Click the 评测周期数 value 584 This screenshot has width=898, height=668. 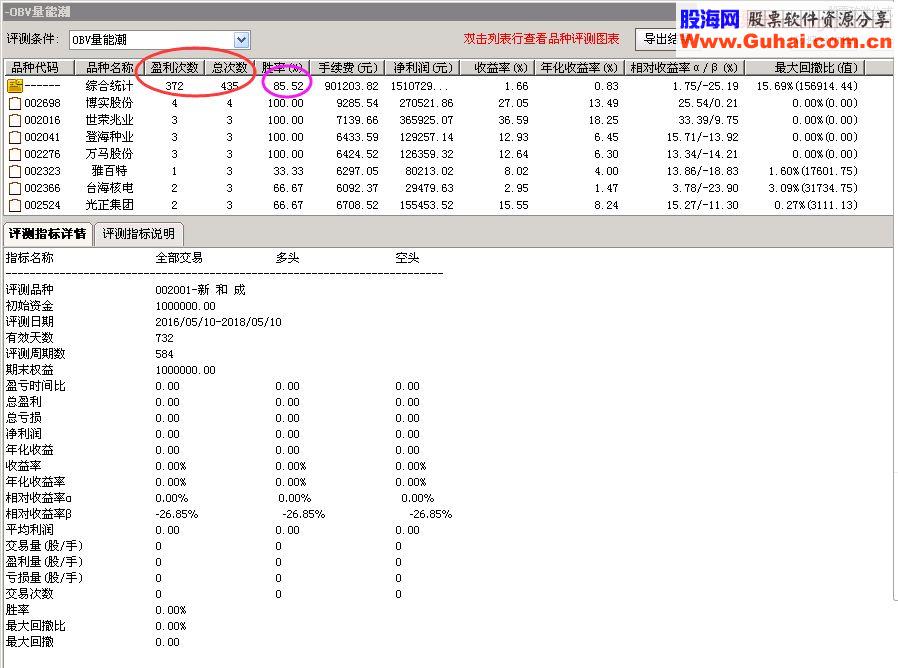point(164,354)
